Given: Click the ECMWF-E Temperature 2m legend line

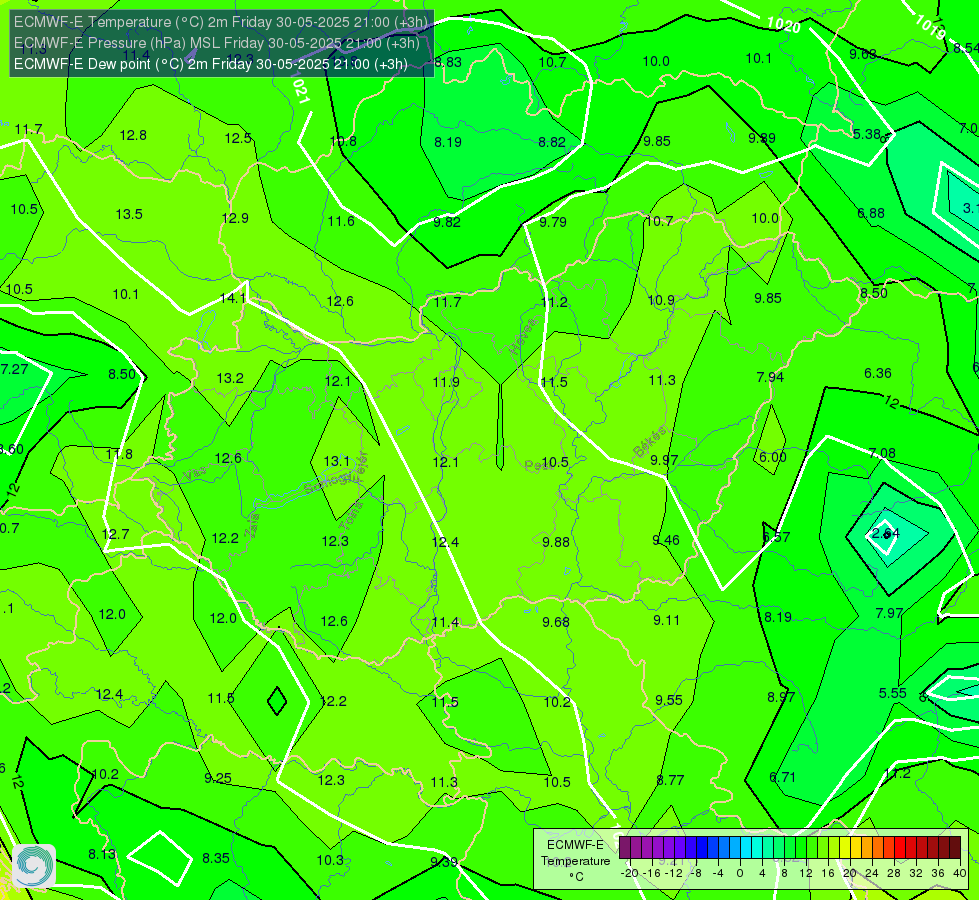Looking at the screenshot, I should [221, 22].
